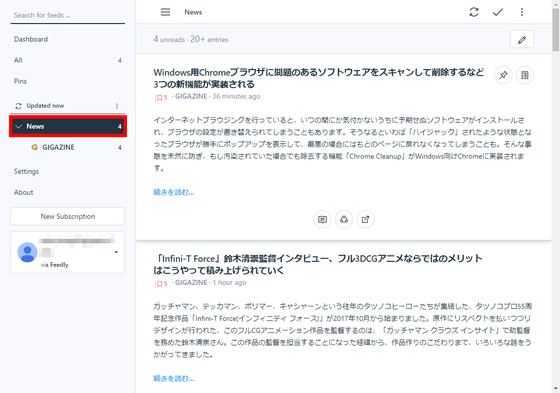Select the News category row

(x=68, y=126)
